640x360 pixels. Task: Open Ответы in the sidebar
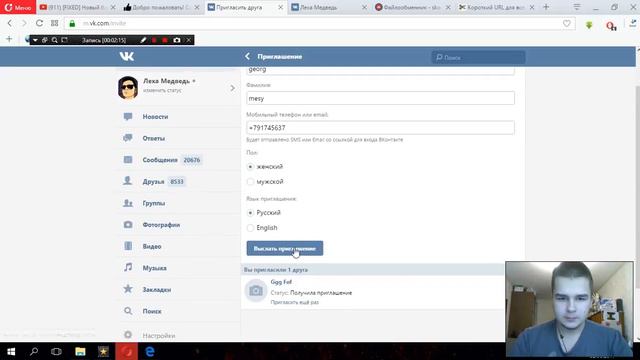pos(179,138)
